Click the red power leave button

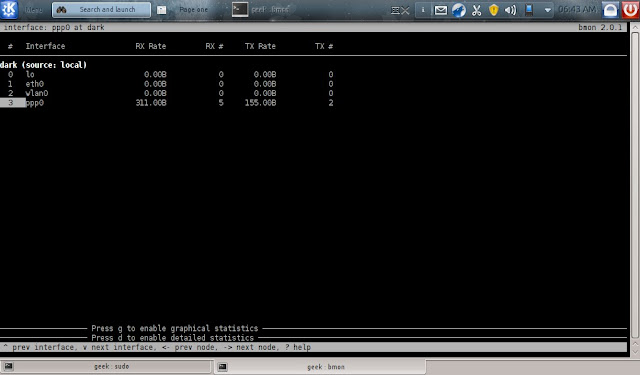click(630, 10)
